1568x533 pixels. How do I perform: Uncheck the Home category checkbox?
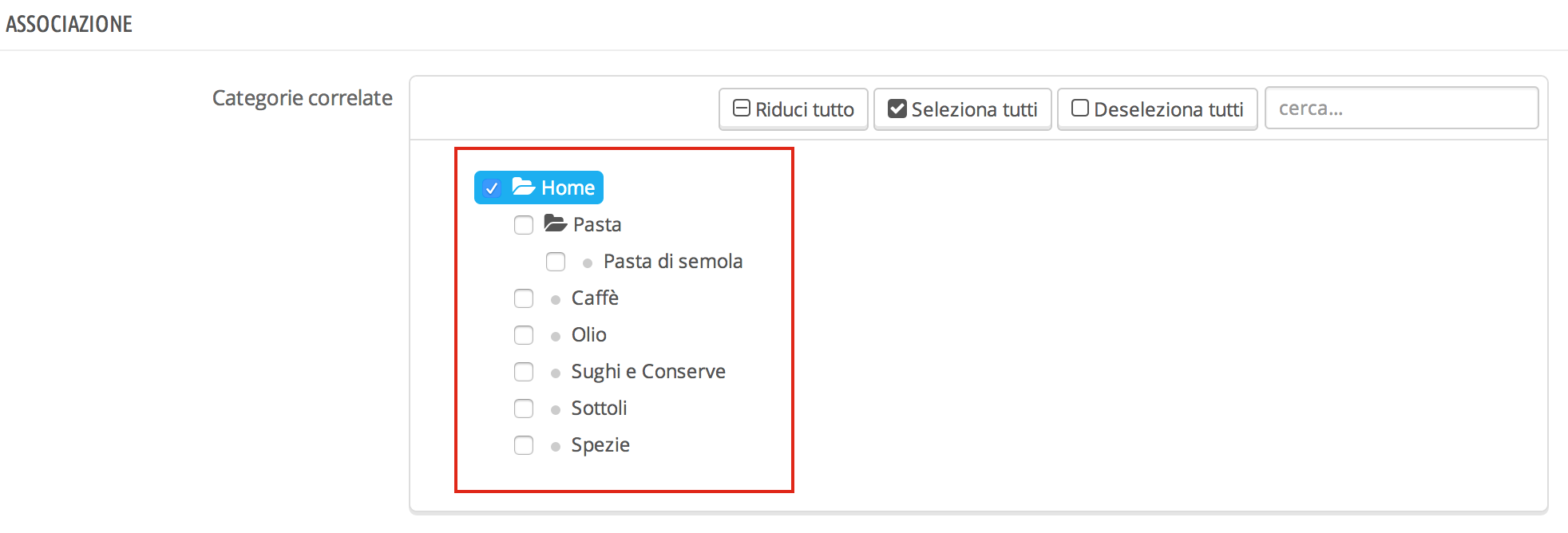point(492,188)
